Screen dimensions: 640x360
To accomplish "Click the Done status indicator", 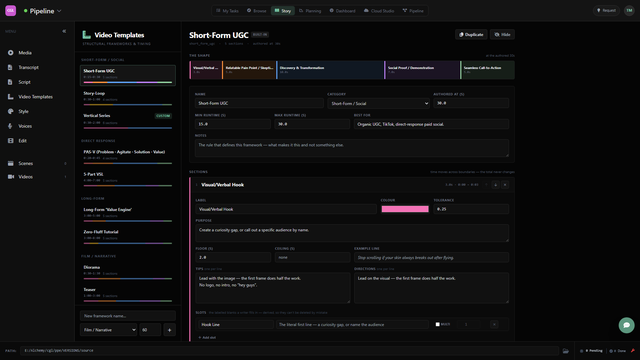I will pos(618,351).
